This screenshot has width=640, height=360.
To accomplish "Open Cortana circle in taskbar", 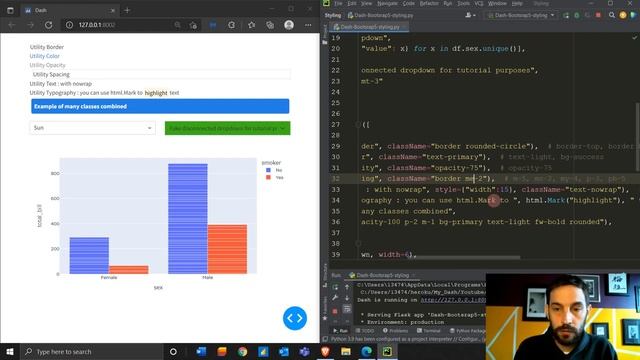I will point(173,351).
